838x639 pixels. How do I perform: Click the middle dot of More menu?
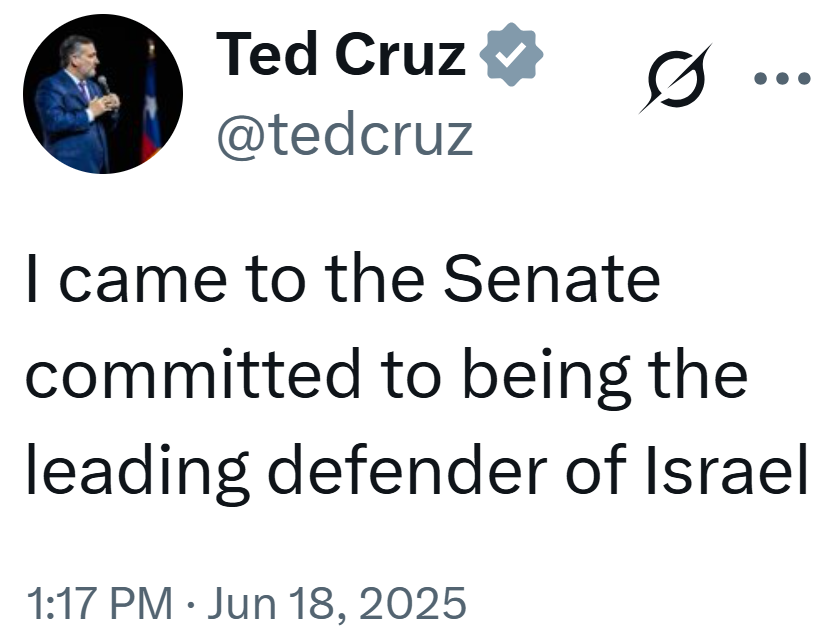(782, 79)
